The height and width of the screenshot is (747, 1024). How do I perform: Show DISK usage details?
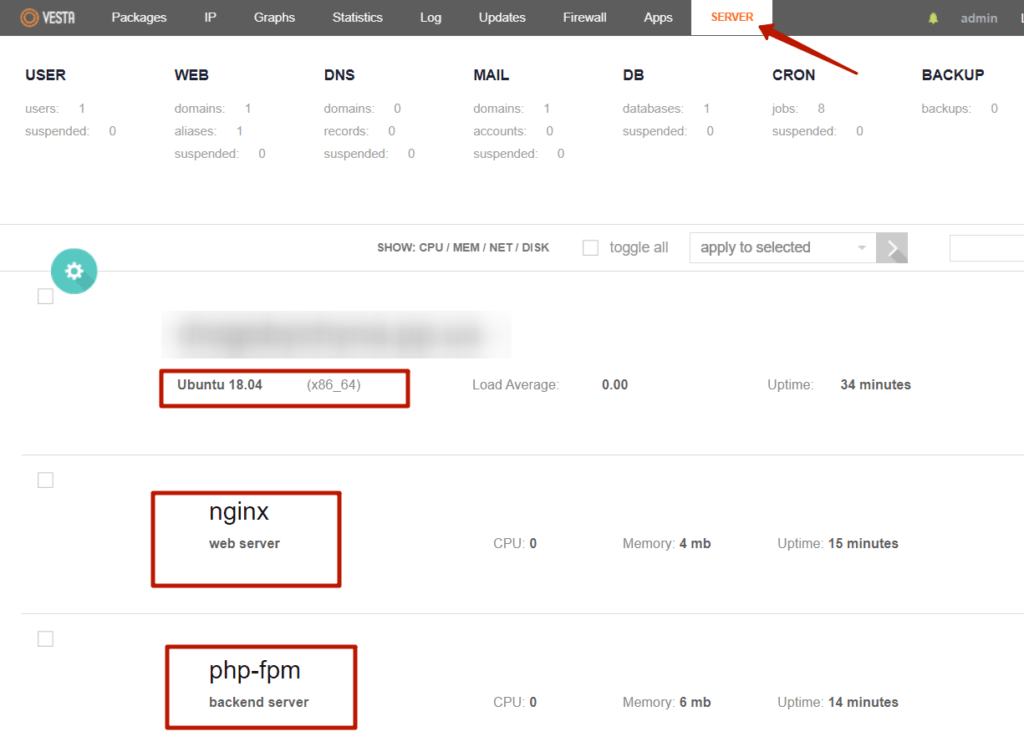click(x=535, y=248)
